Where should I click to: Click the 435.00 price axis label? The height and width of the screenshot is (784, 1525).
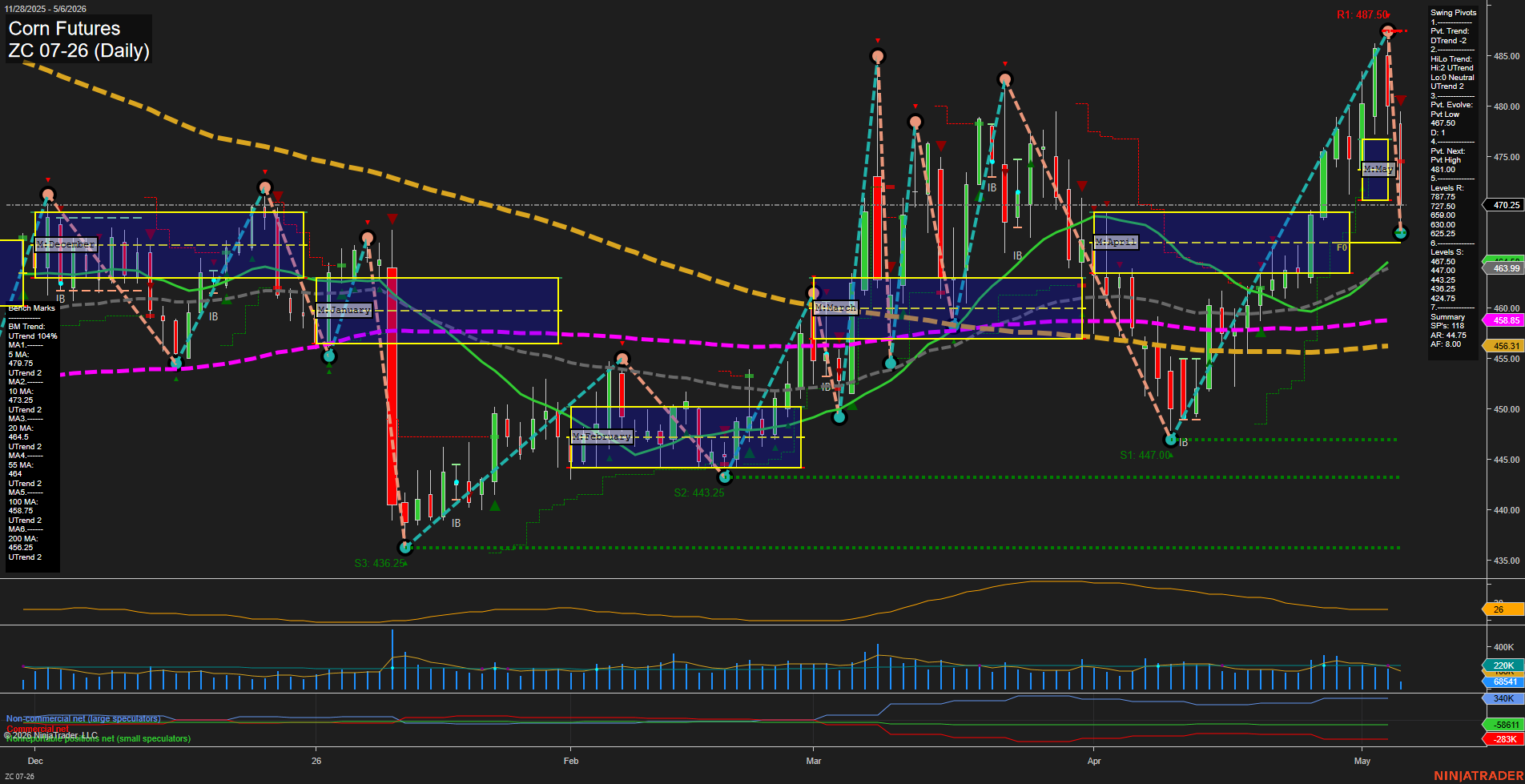click(x=1507, y=561)
